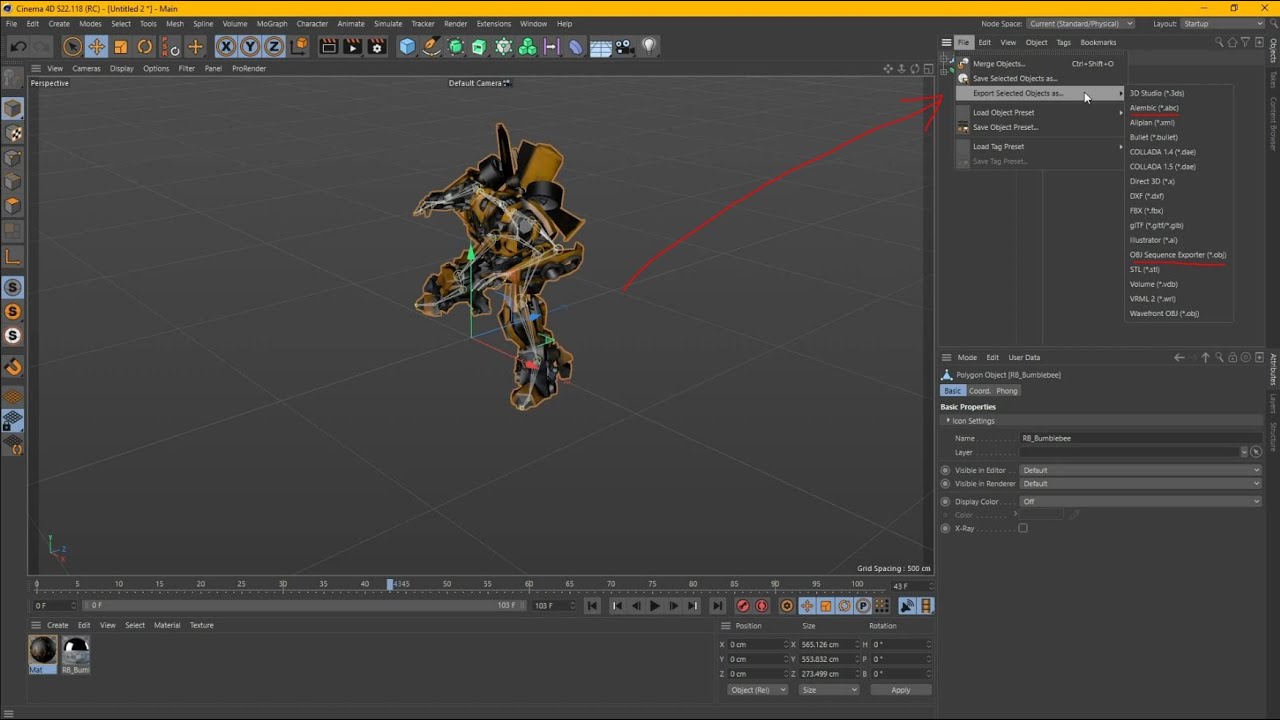Activate the Move tool in the top toolbar
The image size is (1280, 720).
96,46
